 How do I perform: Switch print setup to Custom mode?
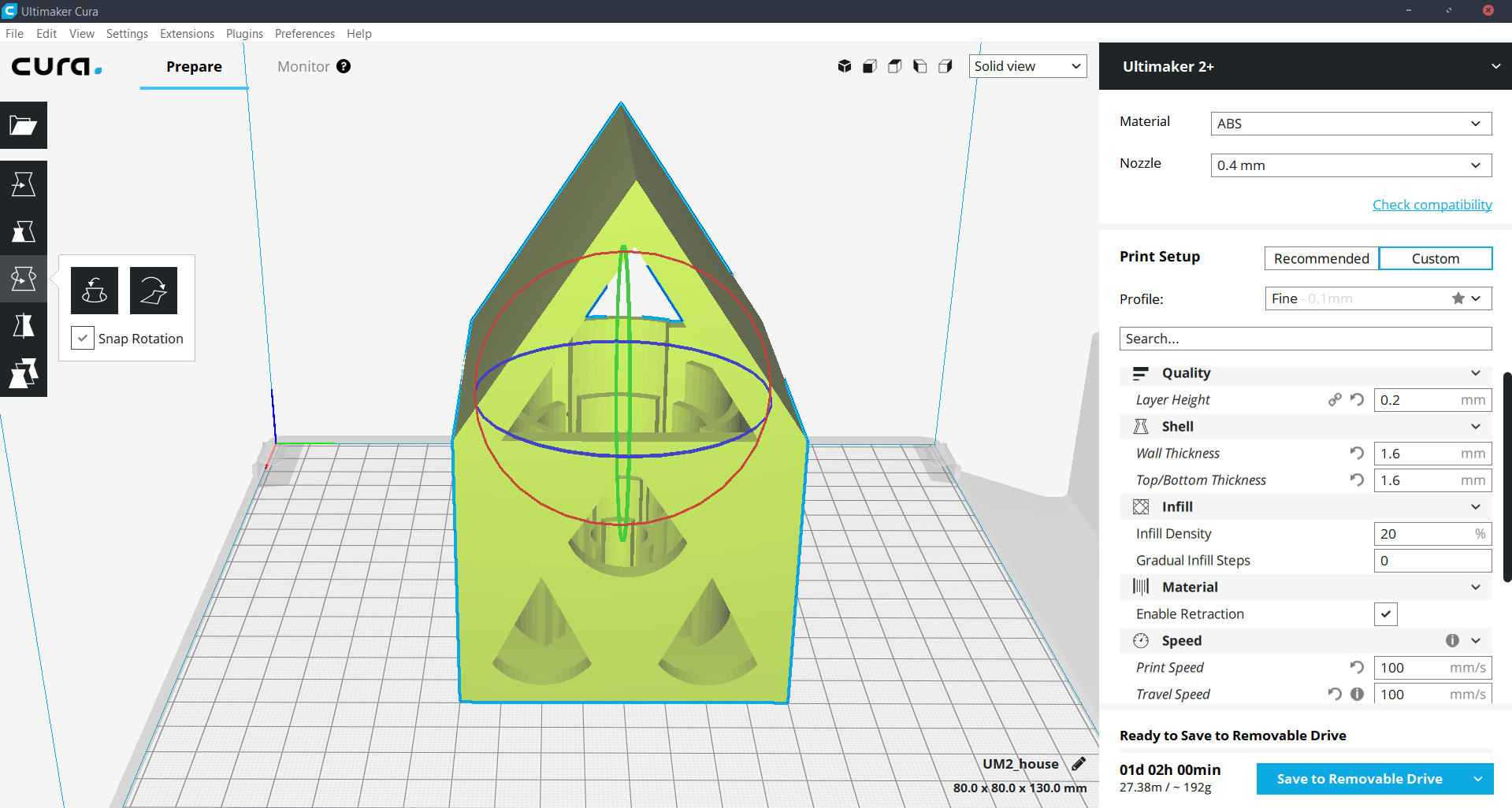(1436, 258)
